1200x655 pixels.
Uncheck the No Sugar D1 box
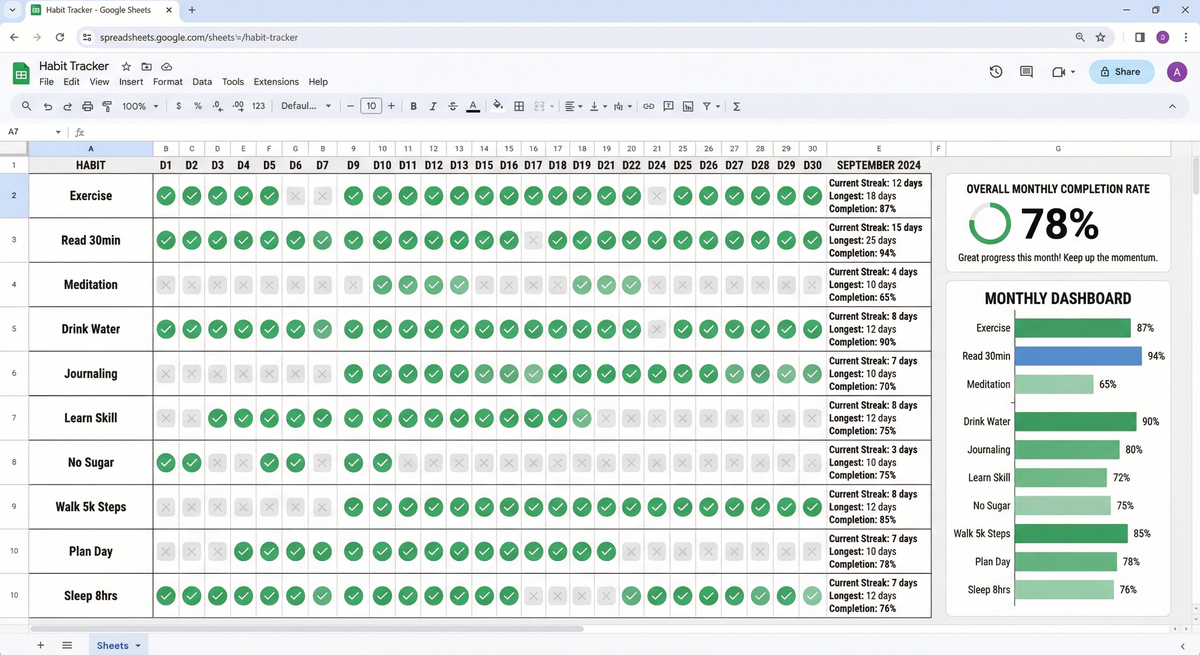pyautogui.click(x=166, y=462)
